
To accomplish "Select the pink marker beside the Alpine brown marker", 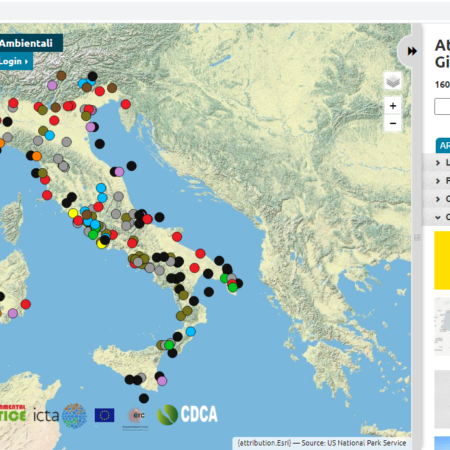I will point(52,85).
